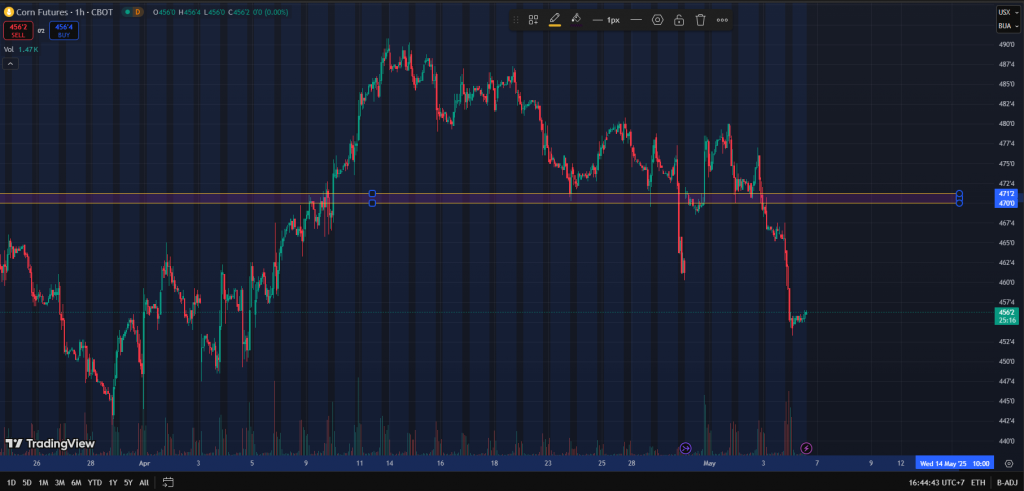1024x491 pixels.
Task: Click the orange D delayed data badge
Action: 137,12
